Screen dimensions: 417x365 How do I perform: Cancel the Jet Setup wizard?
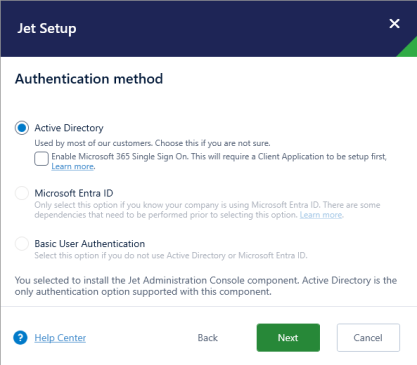pos(368,338)
